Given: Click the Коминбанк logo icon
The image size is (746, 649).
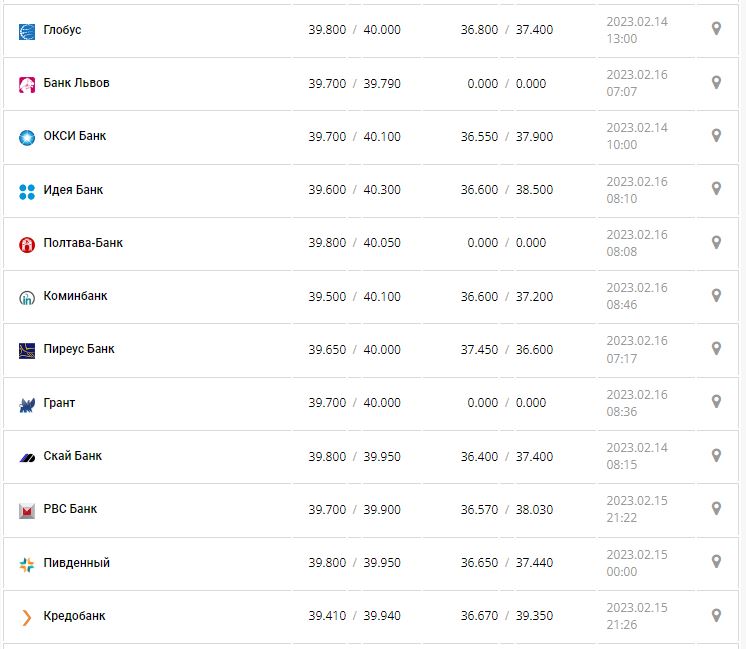Looking at the screenshot, I should click(x=27, y=297).
